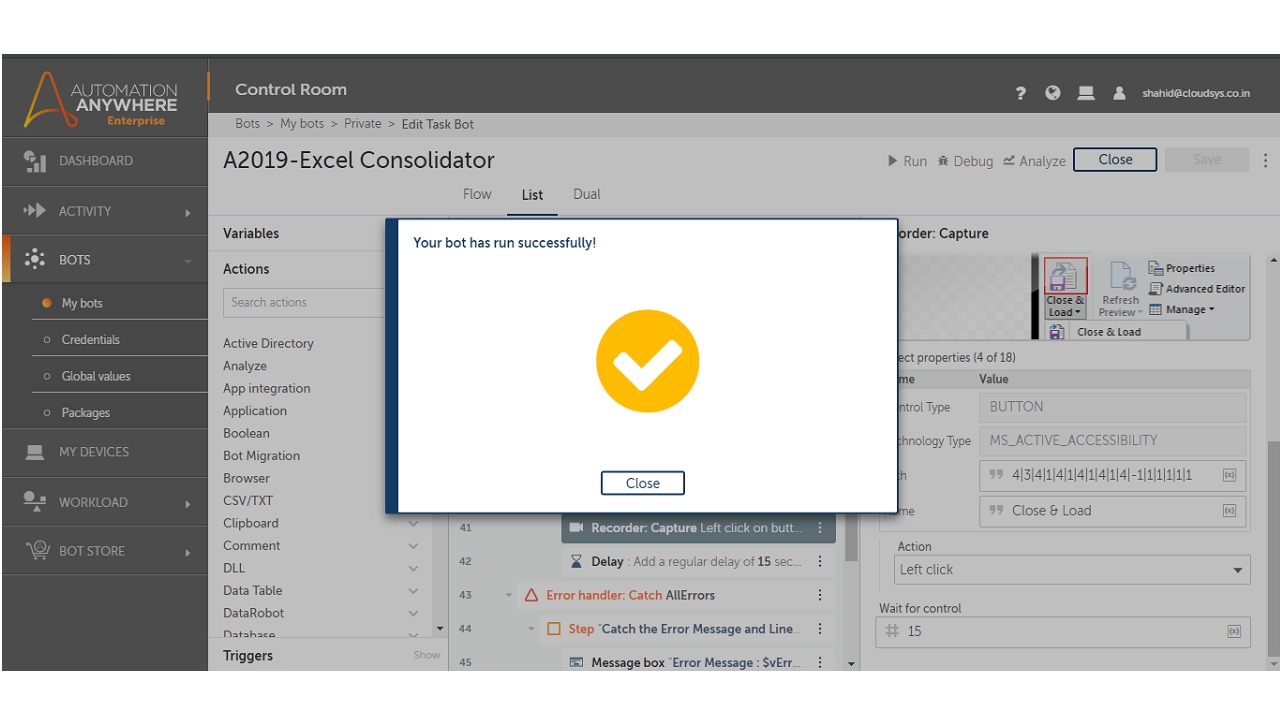Expand the Data Table action package

413,591
